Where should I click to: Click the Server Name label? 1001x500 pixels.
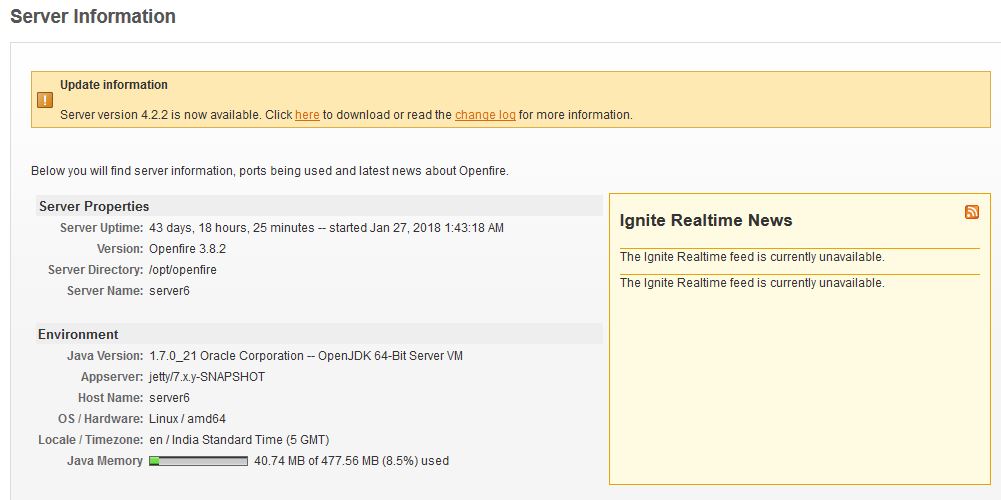(105, 291)
